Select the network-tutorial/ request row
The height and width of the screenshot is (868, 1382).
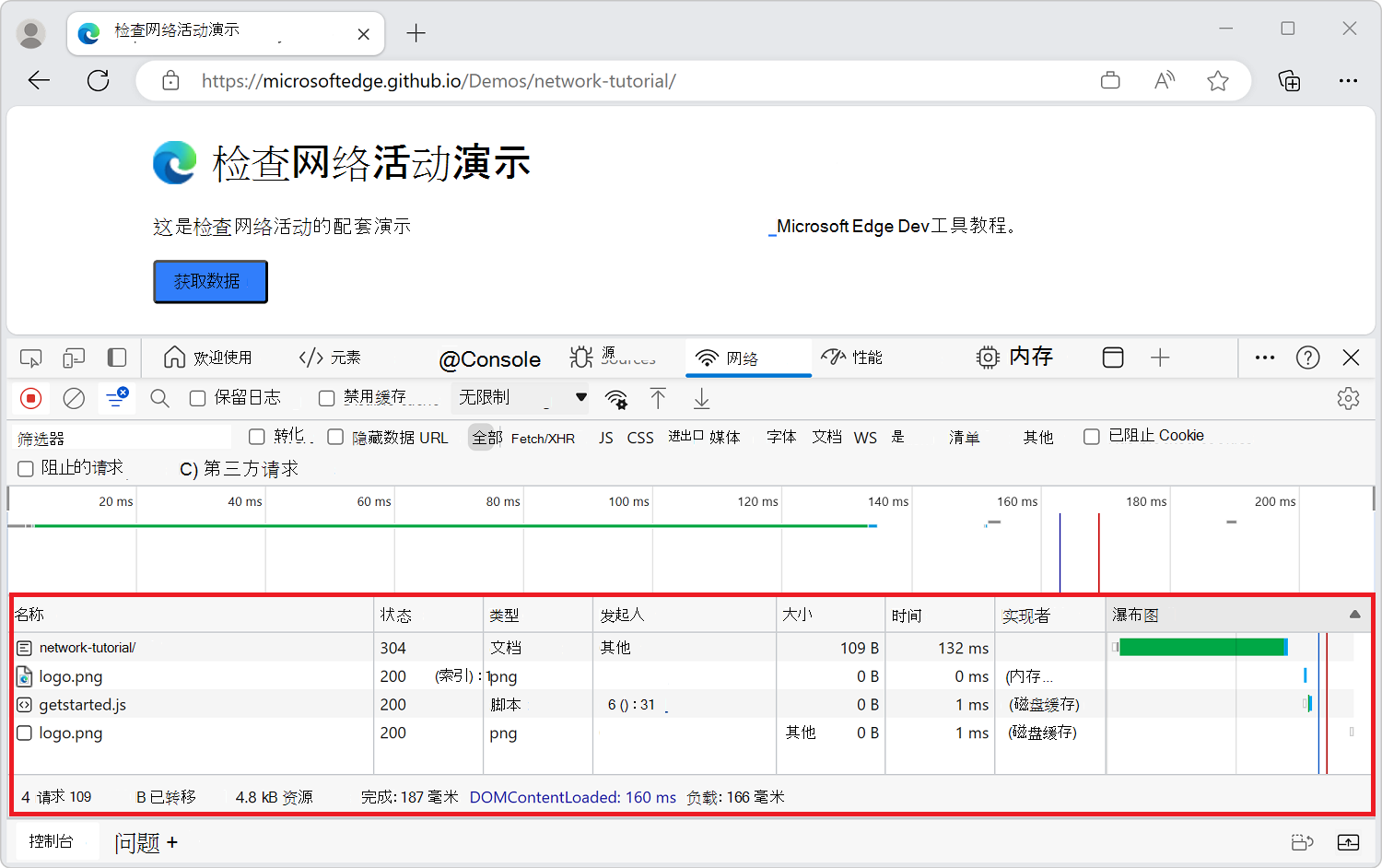tap(683, 648)
